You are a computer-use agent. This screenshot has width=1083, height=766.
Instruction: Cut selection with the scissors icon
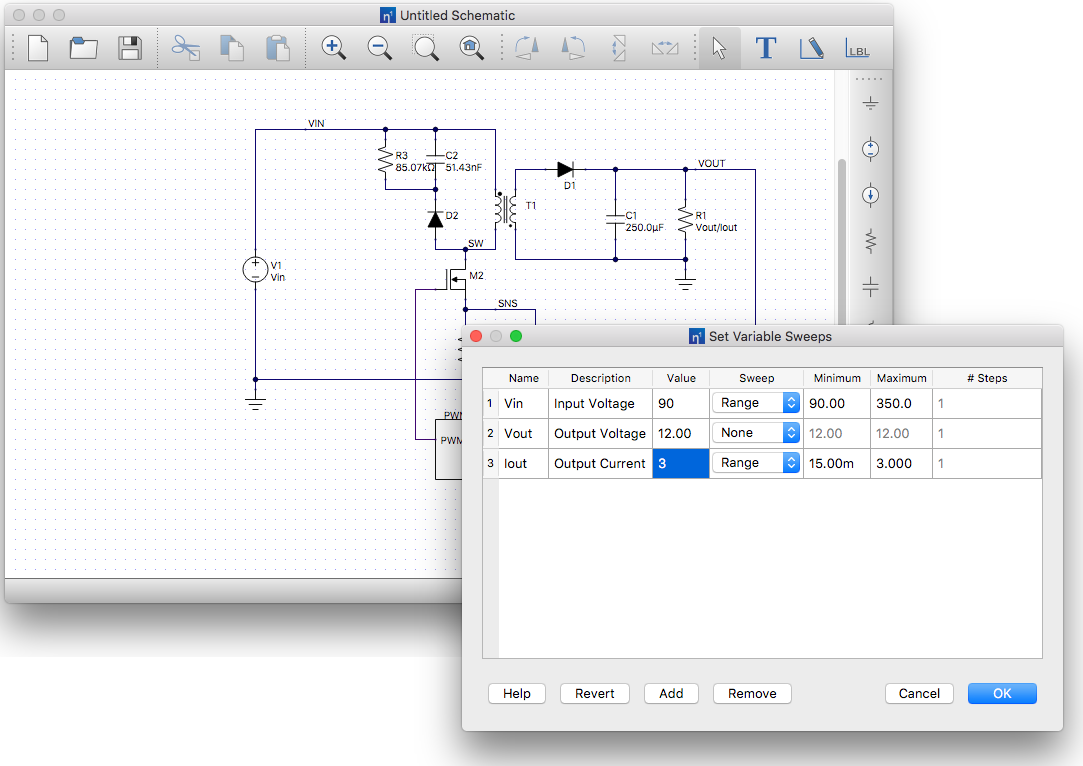(186, 48)
